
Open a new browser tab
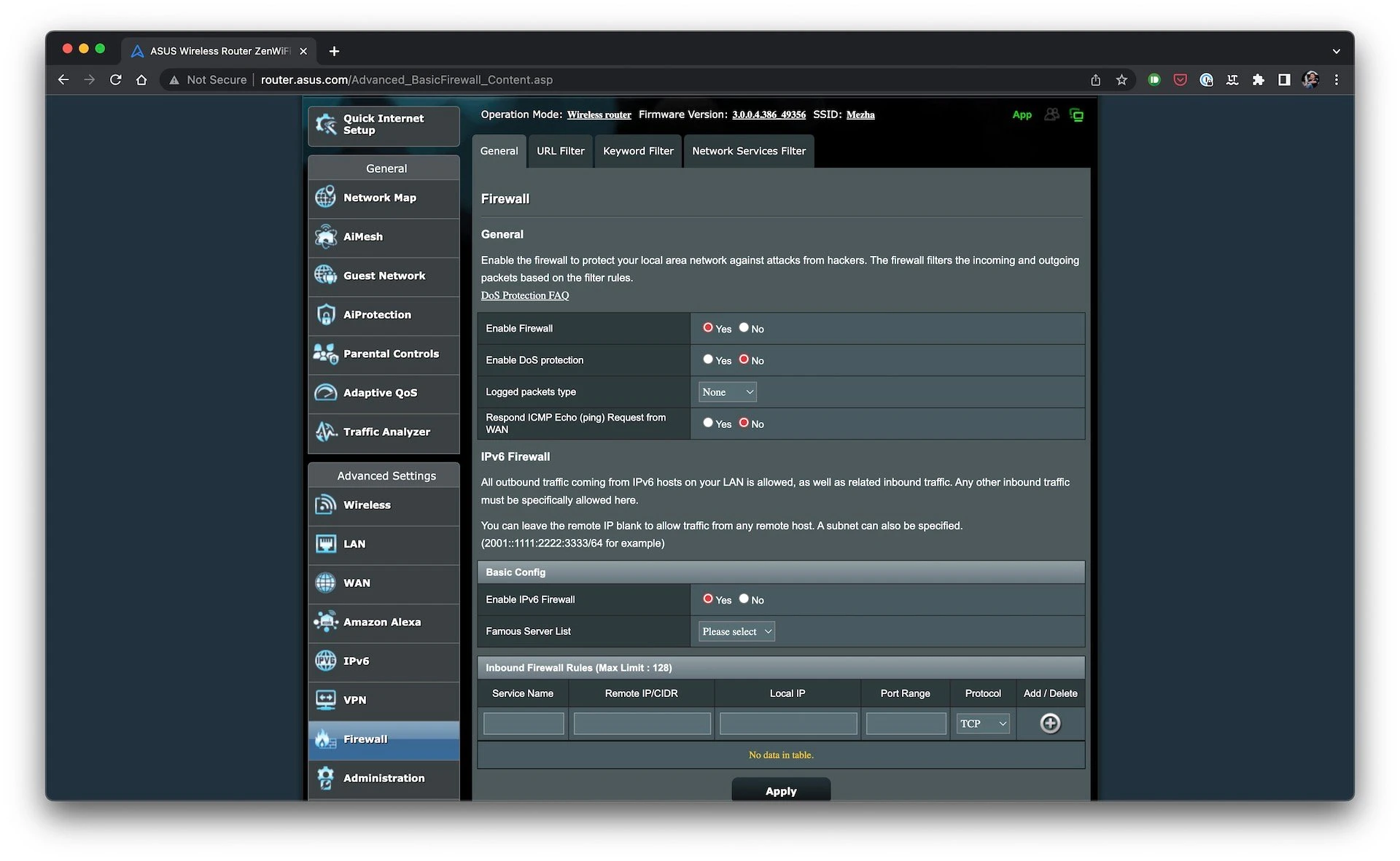point(334,51)
